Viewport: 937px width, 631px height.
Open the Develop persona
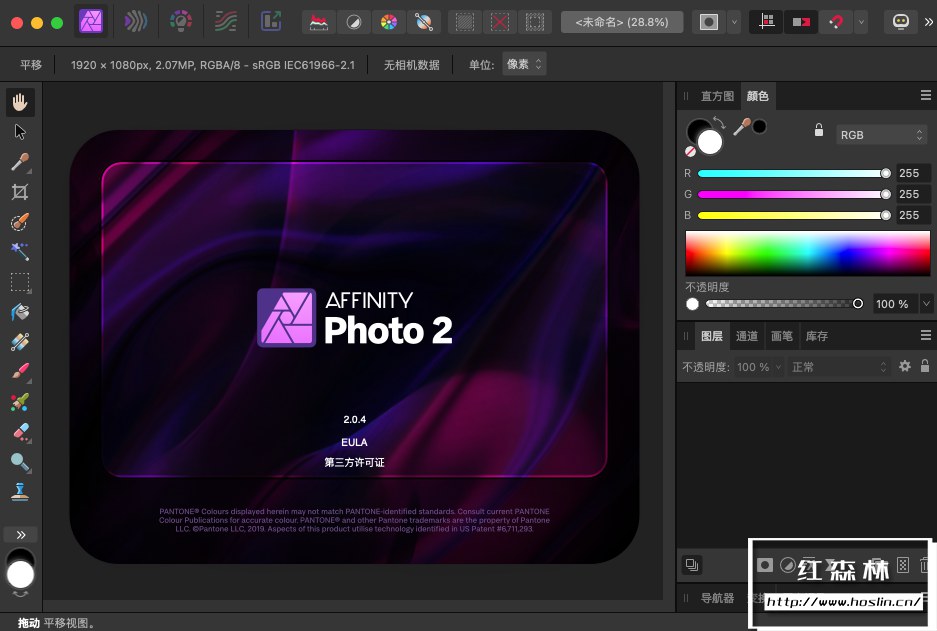point(180,22)
